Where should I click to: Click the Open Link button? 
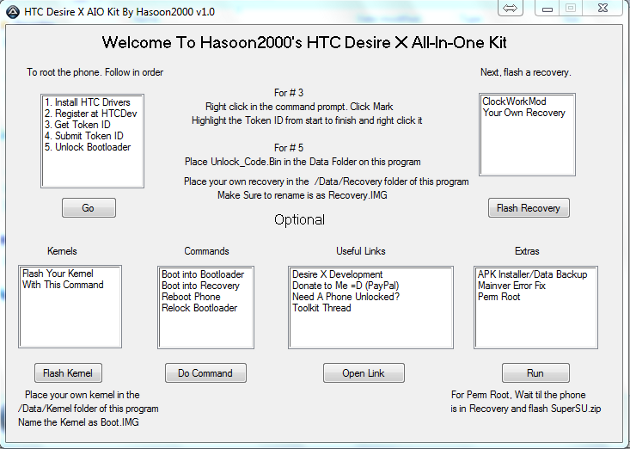tap(364, 373)
